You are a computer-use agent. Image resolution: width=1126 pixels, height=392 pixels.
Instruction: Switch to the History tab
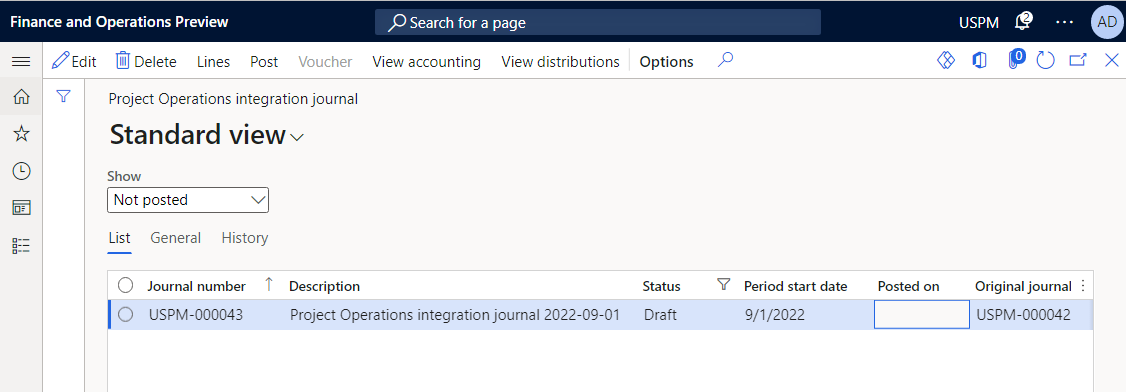(x=245, y=238)
